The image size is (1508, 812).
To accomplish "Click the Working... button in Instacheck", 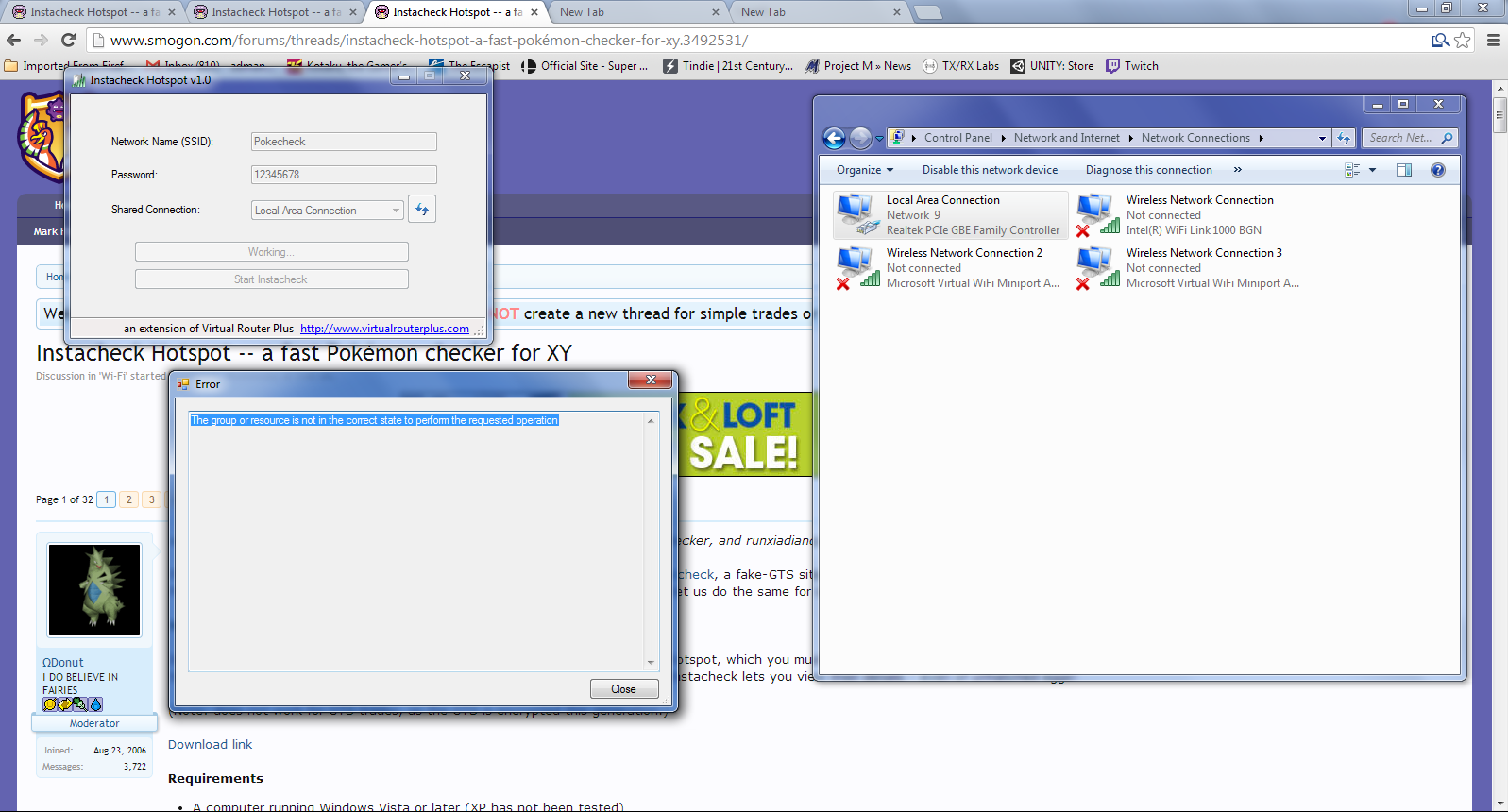I will [271, 252].
